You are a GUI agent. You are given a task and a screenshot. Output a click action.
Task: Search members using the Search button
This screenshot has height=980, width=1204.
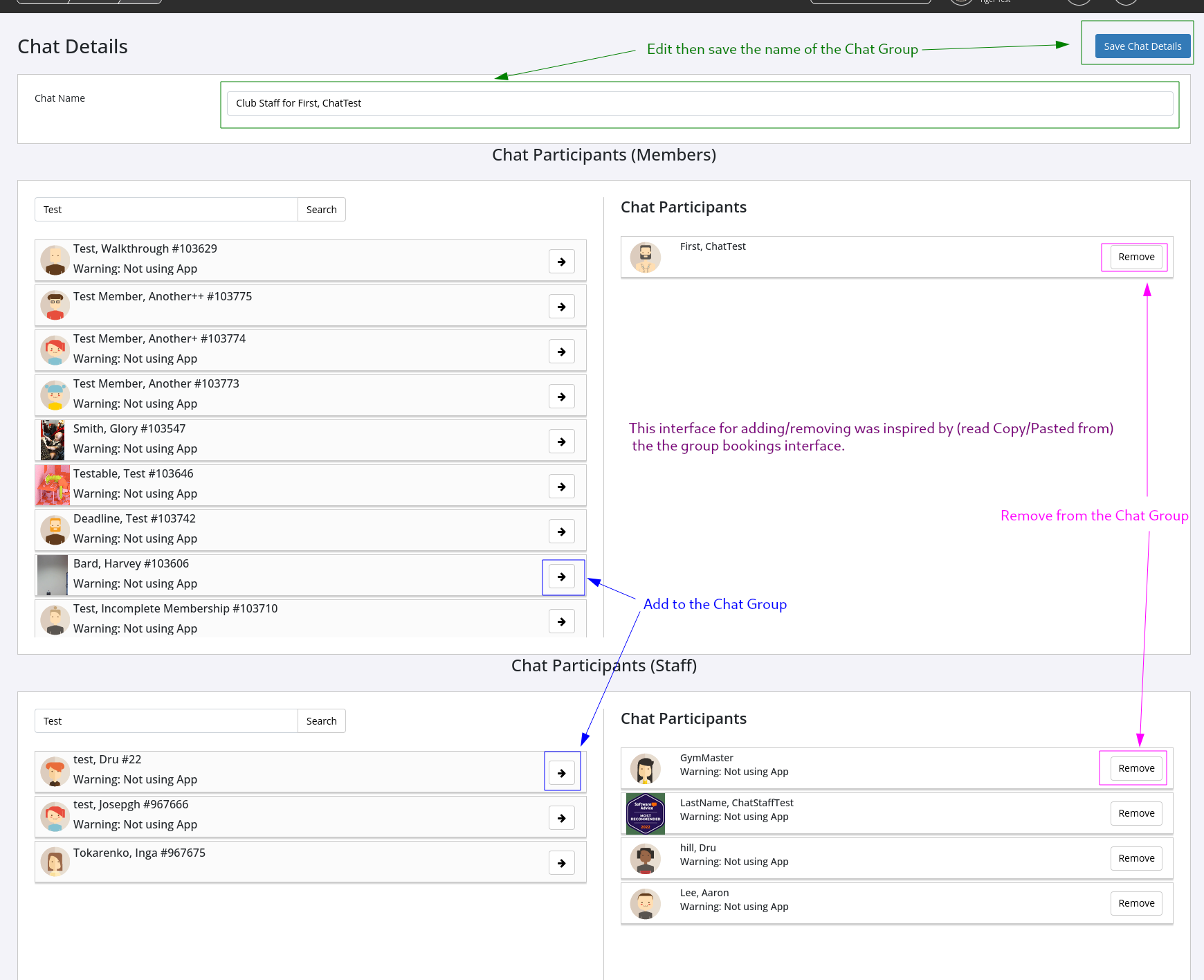click(321, 210)
